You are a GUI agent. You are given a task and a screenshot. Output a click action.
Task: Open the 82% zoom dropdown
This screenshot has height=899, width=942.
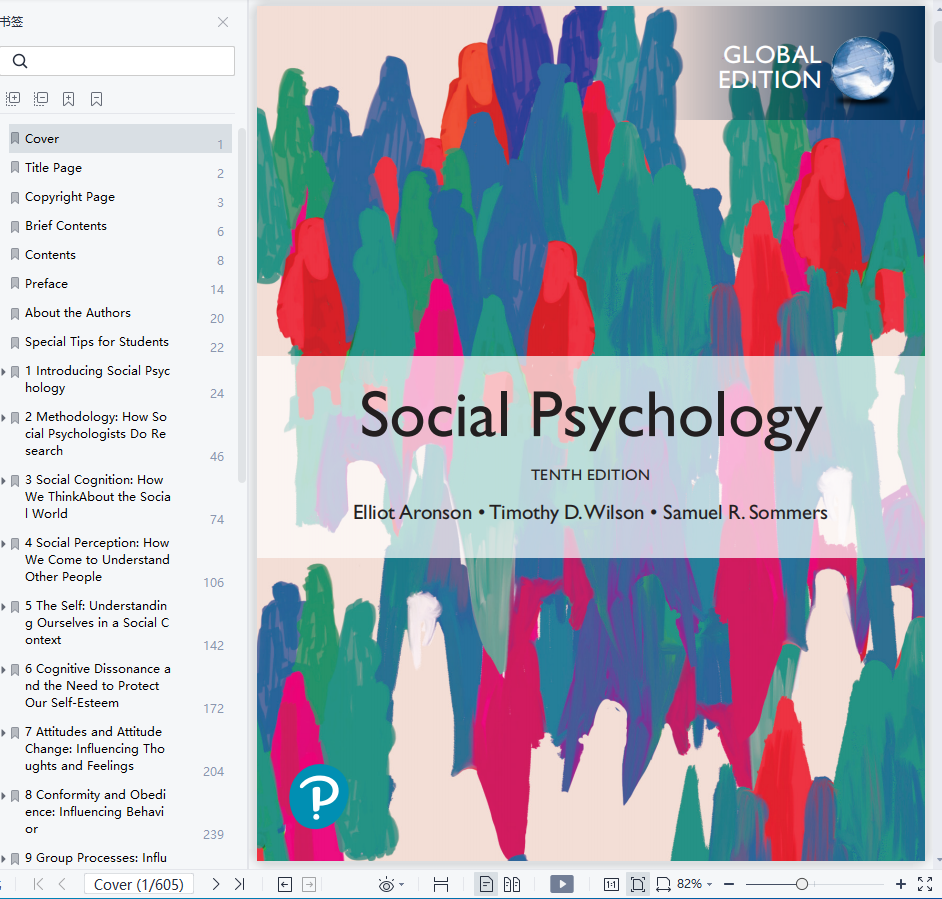tap(694, 884)
